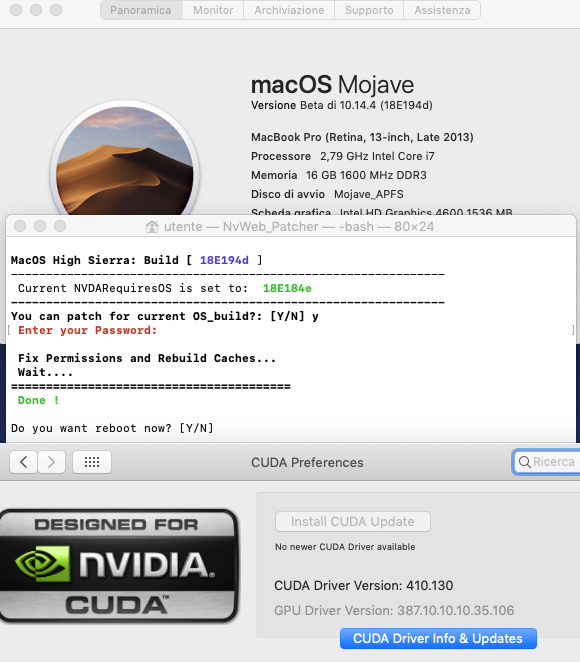Click the Processore 2,79 GHz Intel Core i7 line
Screen dimensions: 580x662
343,156
